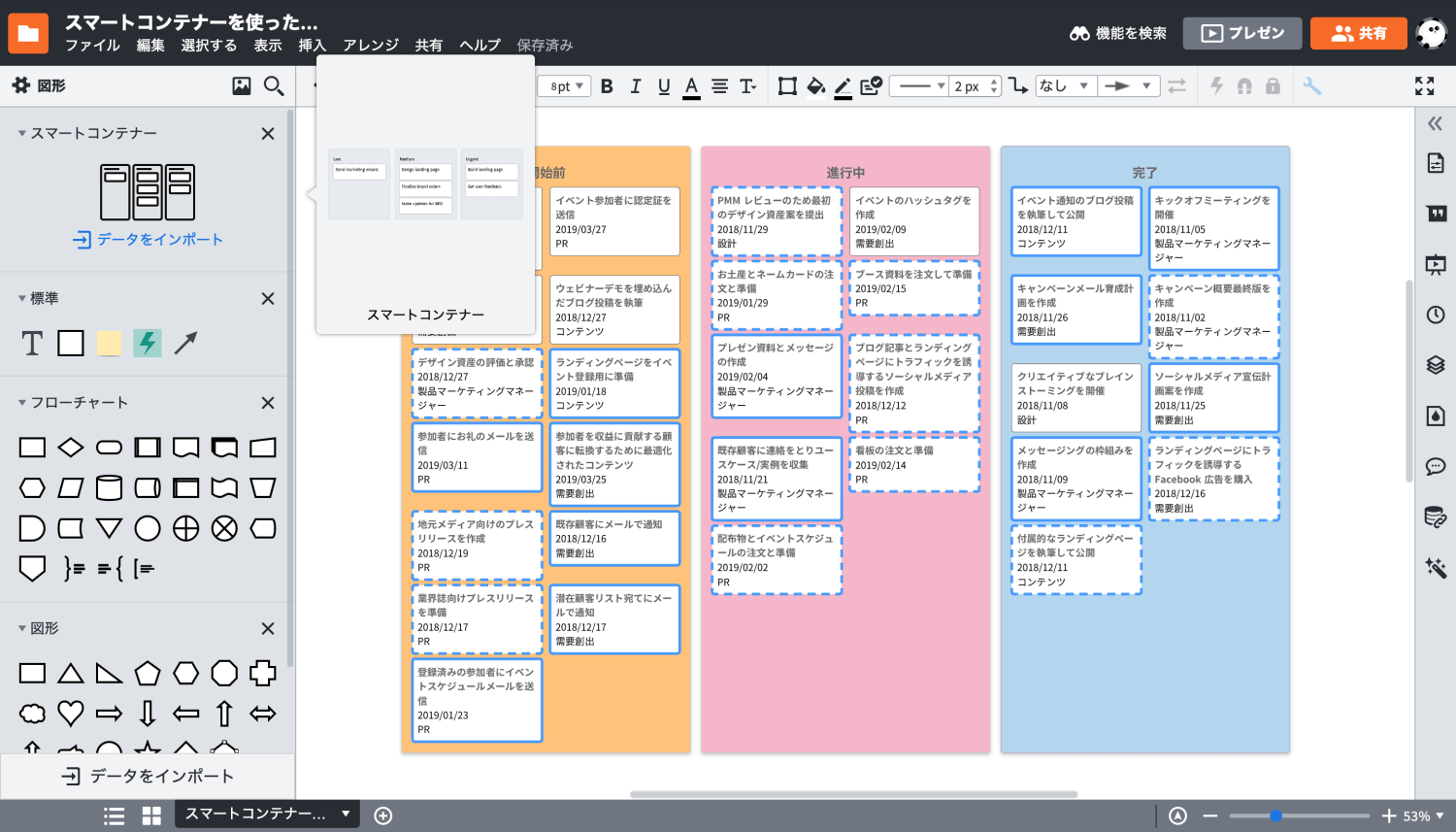Open the image insert icon in shapes panel
The height and width of the screenshot is (832, 1456).
point(242,86)
